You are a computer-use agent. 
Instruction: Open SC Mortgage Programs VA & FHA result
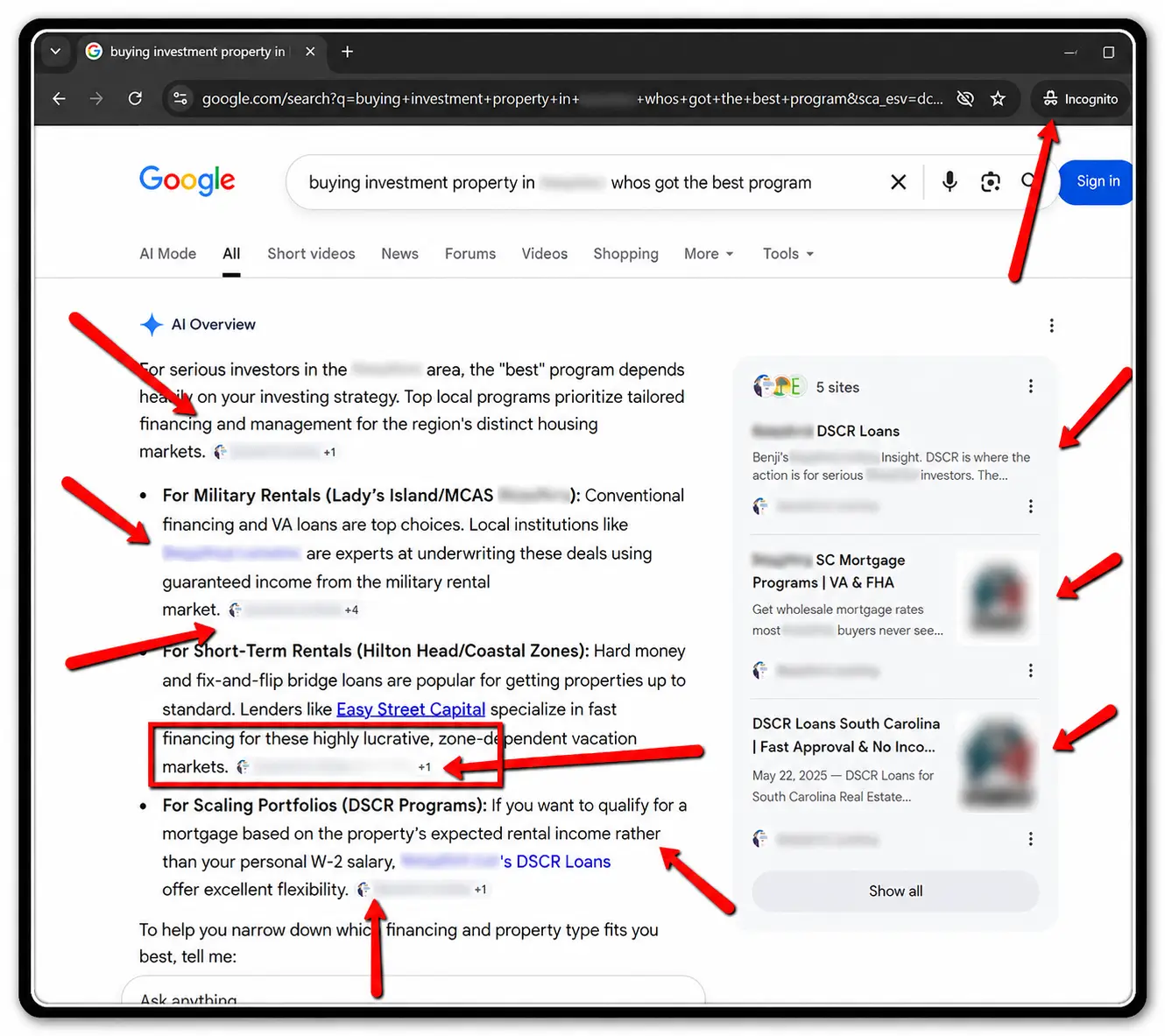[829, 571]
